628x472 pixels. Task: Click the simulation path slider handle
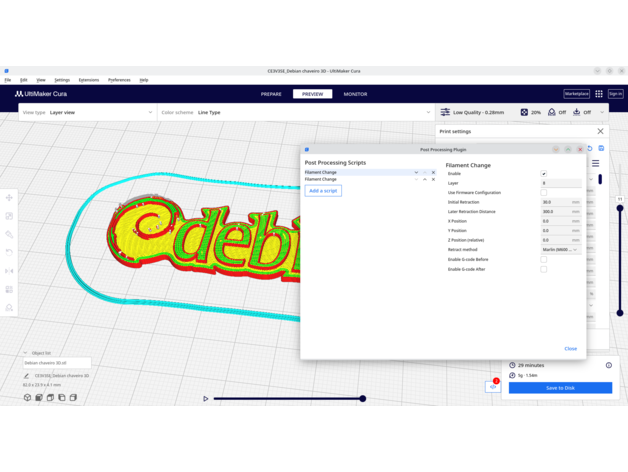pos(362,399)
